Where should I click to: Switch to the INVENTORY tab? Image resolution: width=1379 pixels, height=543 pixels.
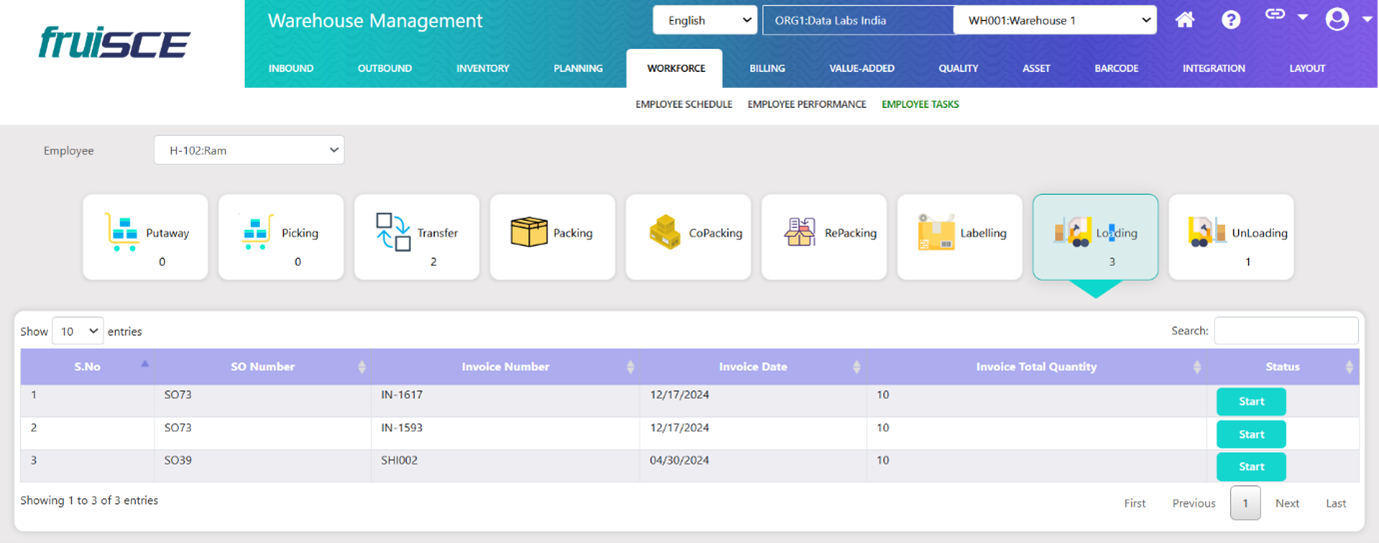pos(483,69)
